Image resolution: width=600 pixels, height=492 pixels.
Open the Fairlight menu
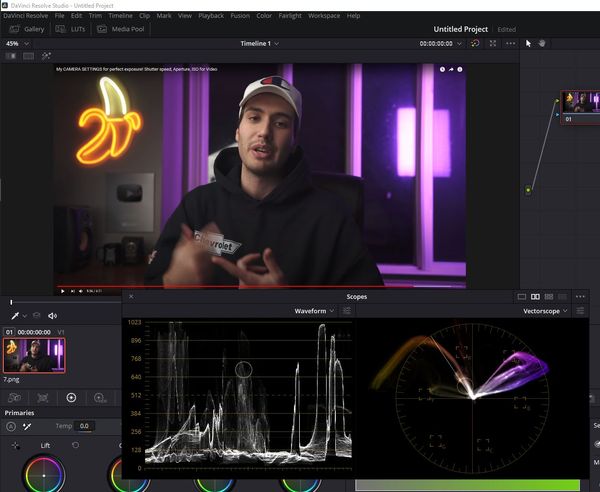pyautogui.click(x=292, y=16)
